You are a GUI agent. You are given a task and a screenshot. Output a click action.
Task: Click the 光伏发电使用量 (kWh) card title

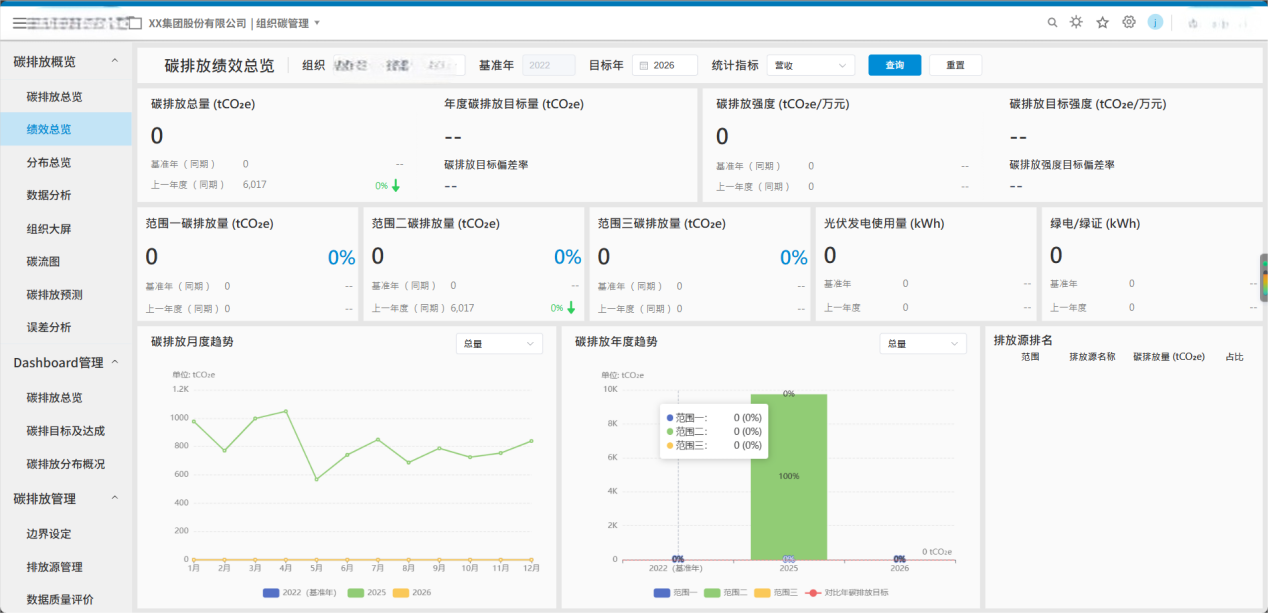pos(883,224)
